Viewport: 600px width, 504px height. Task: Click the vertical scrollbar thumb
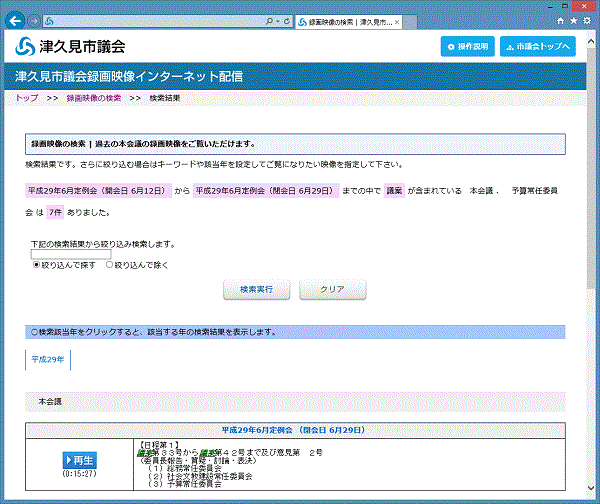click(x=591, y=168)
